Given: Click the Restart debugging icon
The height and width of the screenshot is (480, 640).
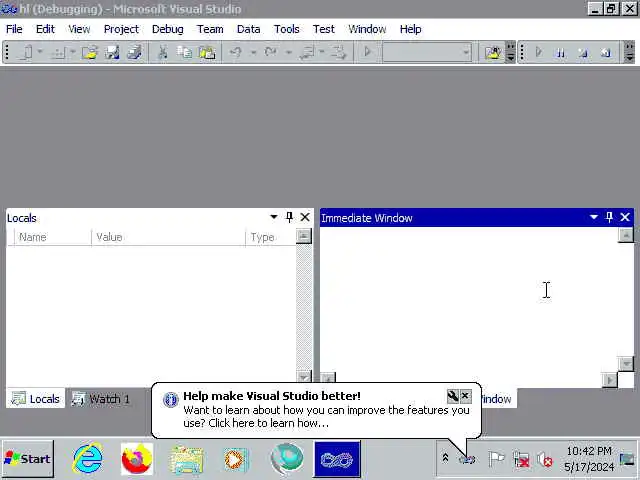Looking at the screenshot, I should click(x=605, y=53).
